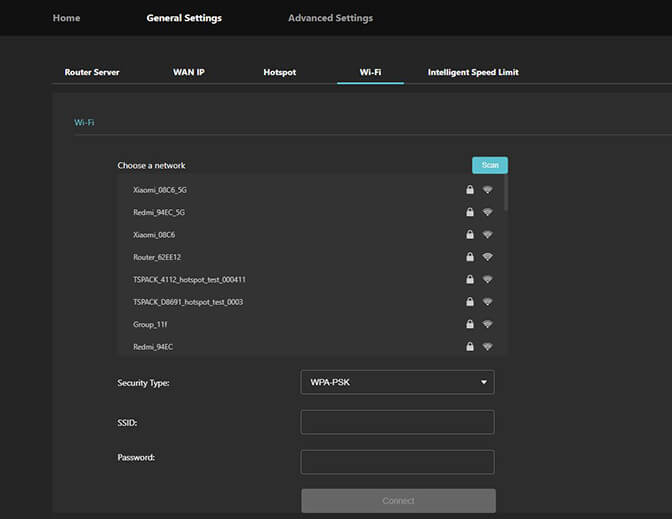Image resolution: width=672 pixels, height=519 pixels.
Task: Click lock icon for TSPACK_4112_hotspot_test_000411
Action: coord(470,279)
